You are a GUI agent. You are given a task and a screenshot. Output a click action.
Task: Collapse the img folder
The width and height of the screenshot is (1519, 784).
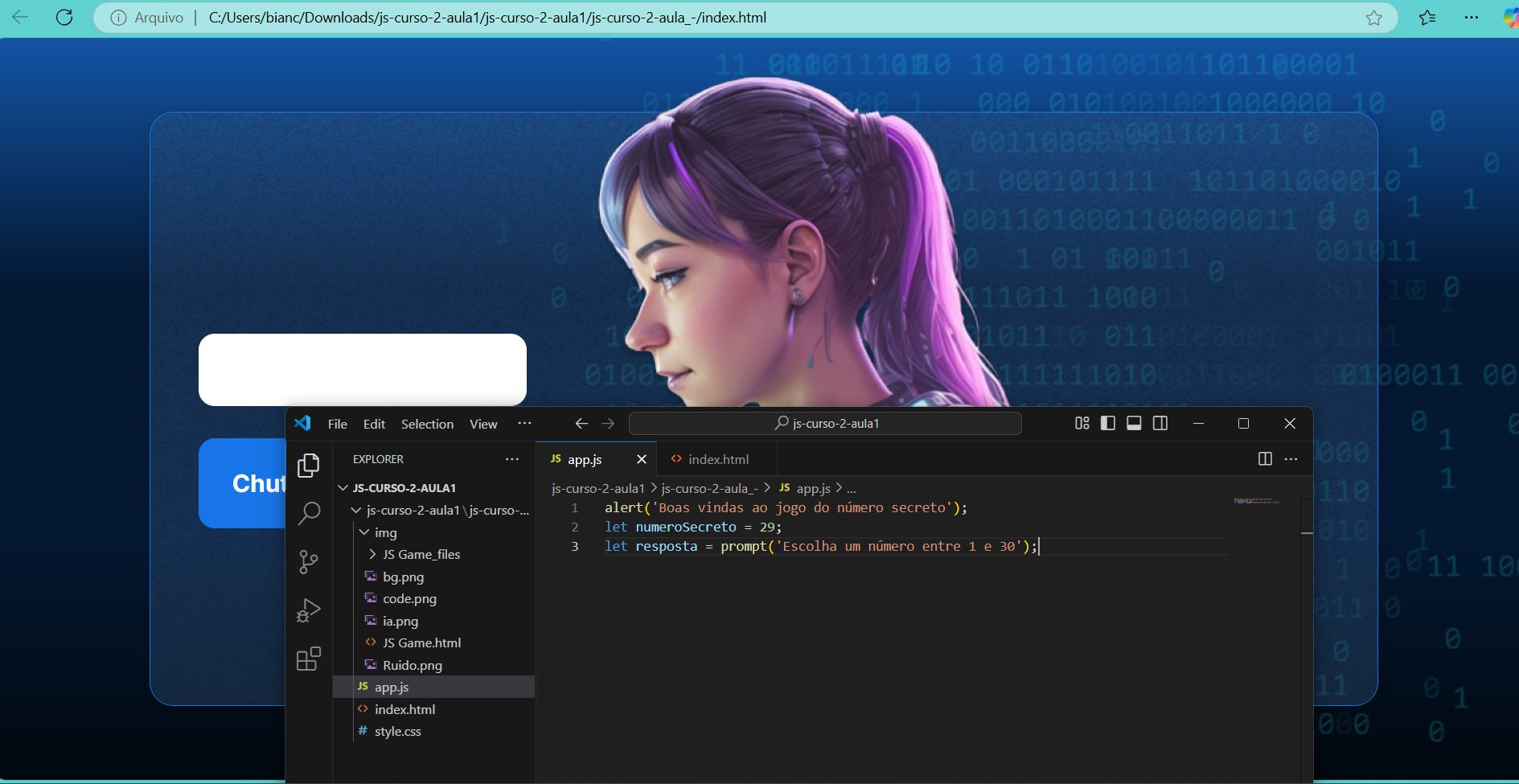pos(434,532)
